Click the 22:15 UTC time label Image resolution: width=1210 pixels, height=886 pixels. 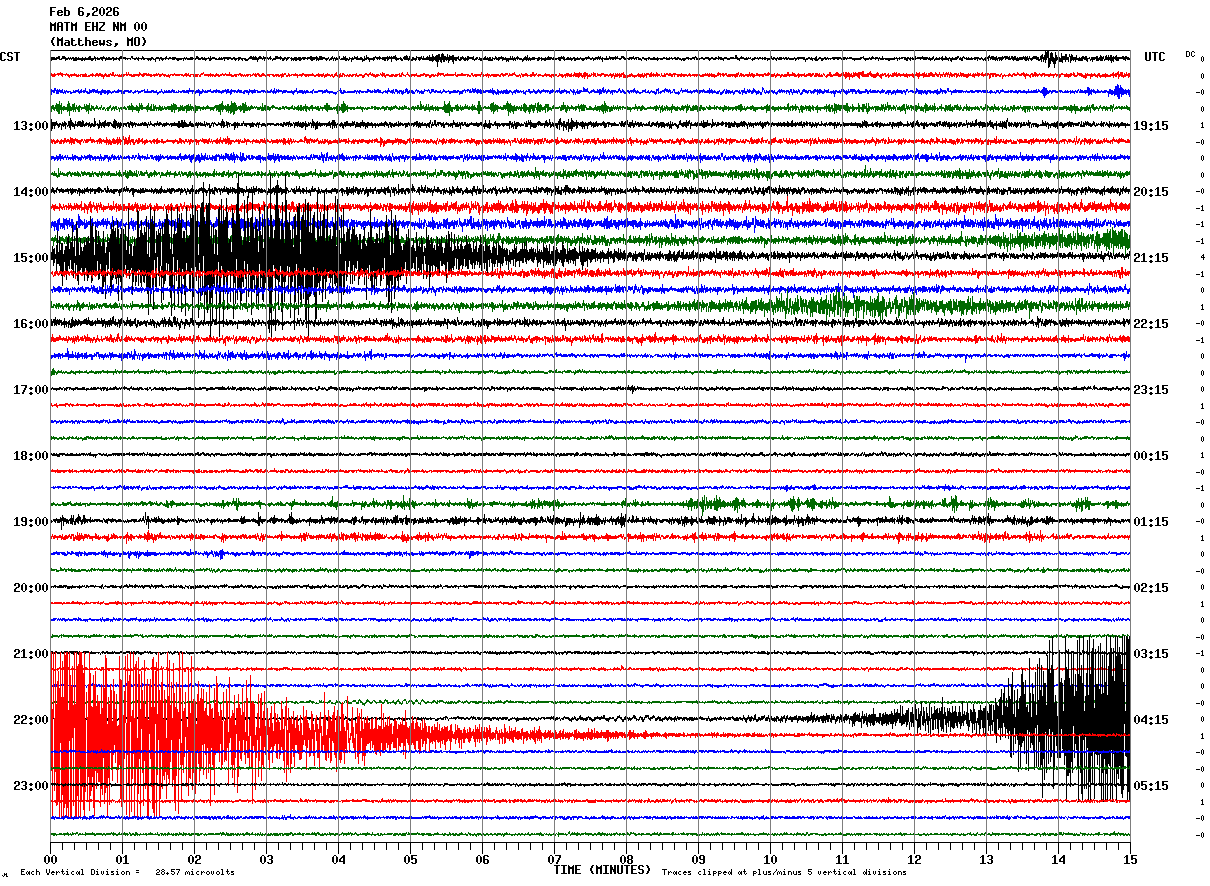[1151, 324]
